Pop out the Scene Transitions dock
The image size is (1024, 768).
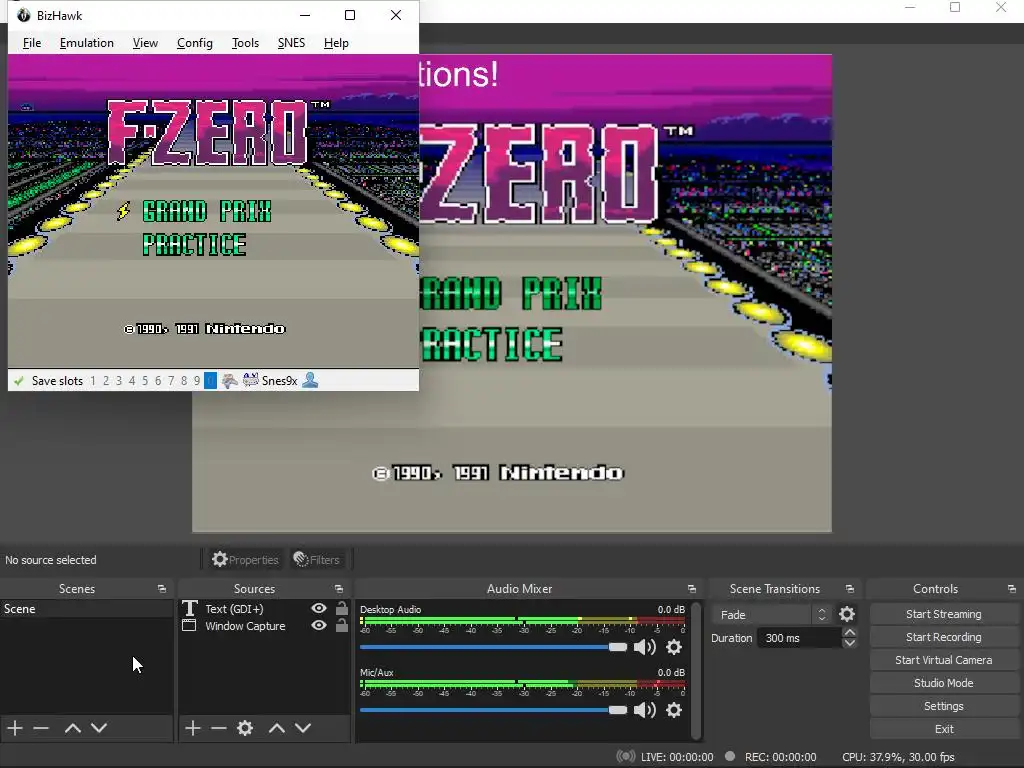pos(850,589)
